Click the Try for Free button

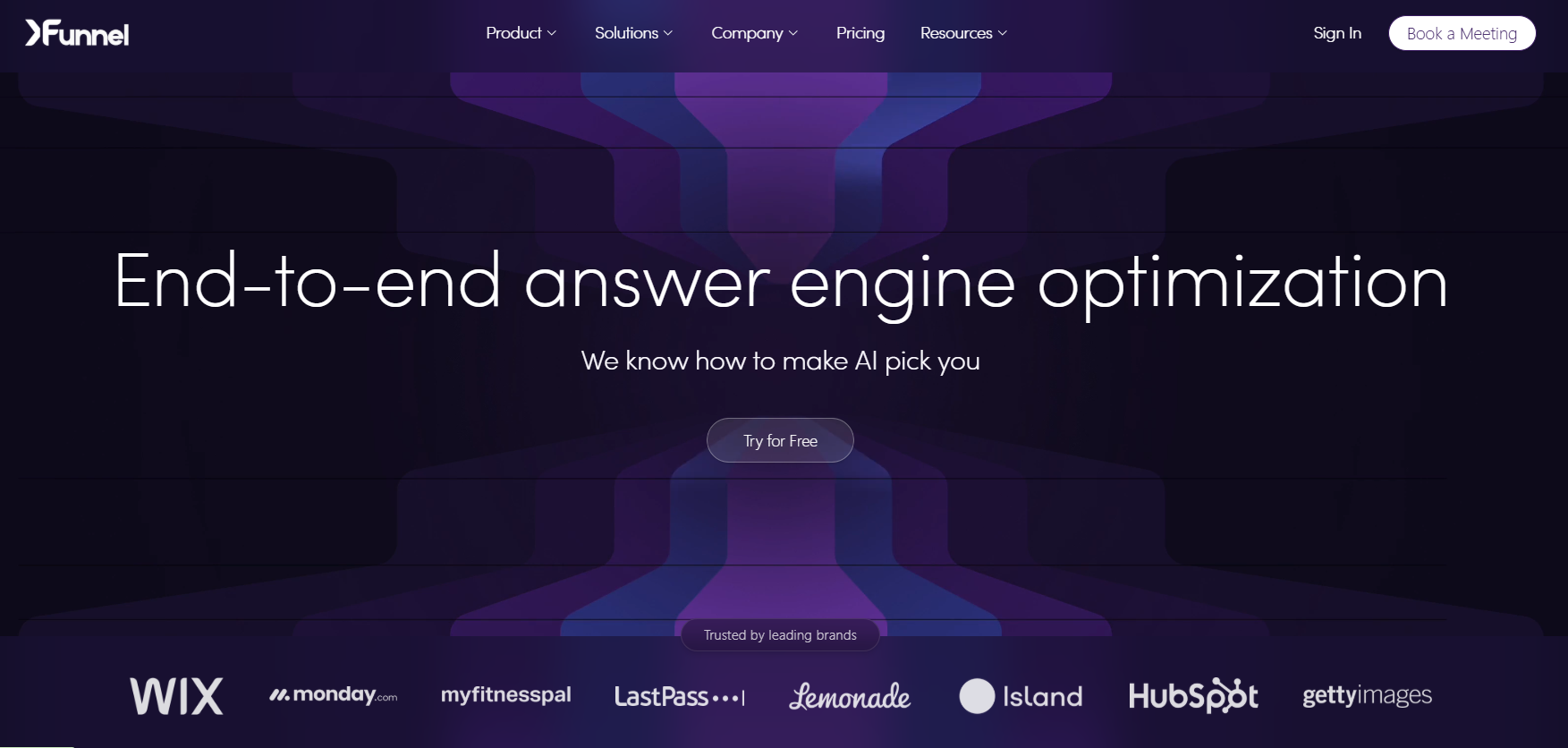(x=780, y=440)
